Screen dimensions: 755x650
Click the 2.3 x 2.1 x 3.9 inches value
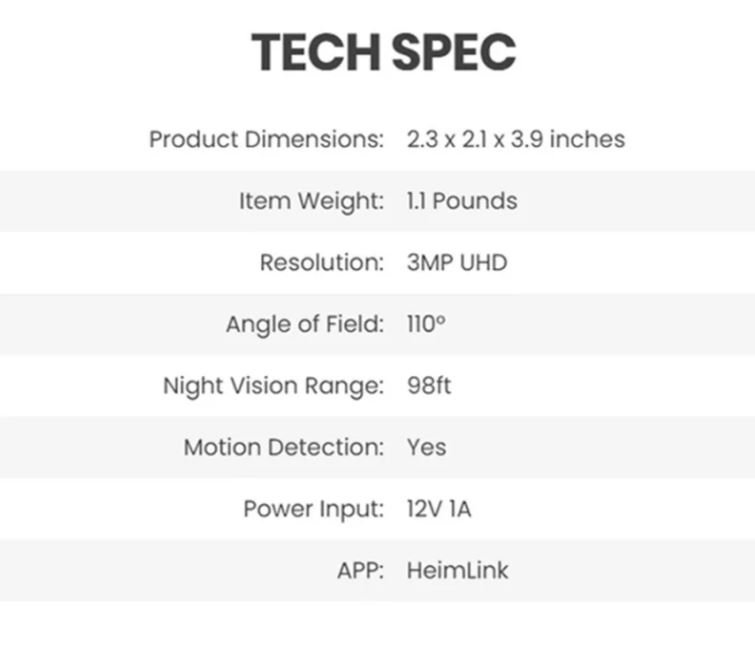[516, 139]
